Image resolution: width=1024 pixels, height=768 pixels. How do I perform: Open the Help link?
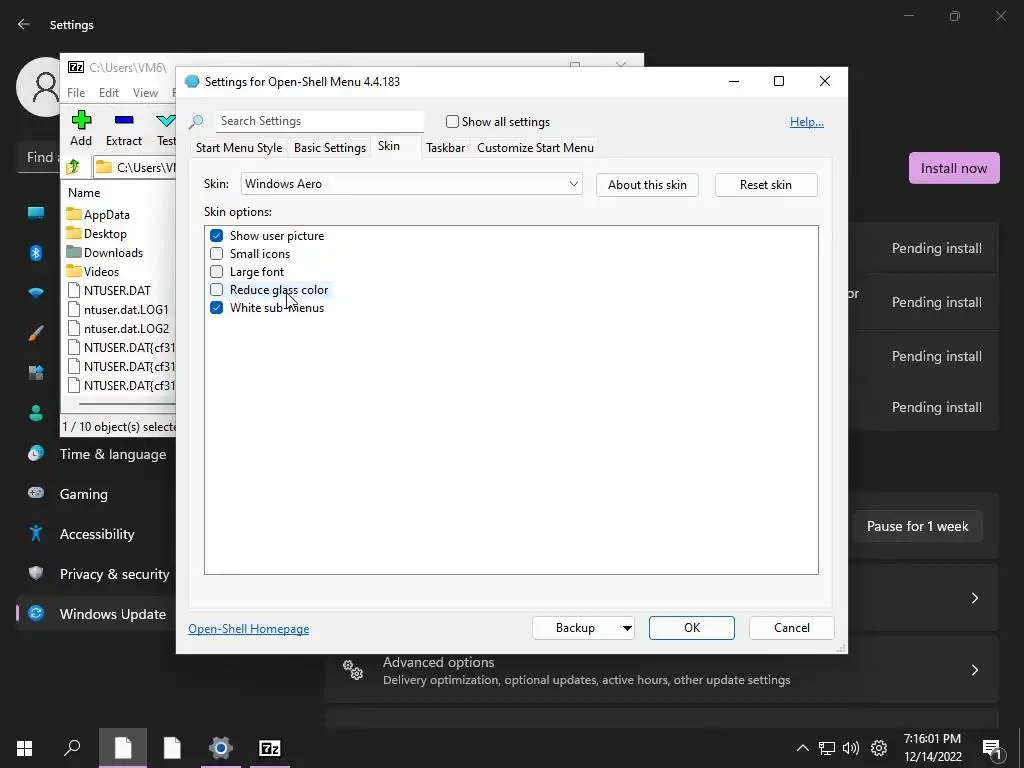coord(807,122)
